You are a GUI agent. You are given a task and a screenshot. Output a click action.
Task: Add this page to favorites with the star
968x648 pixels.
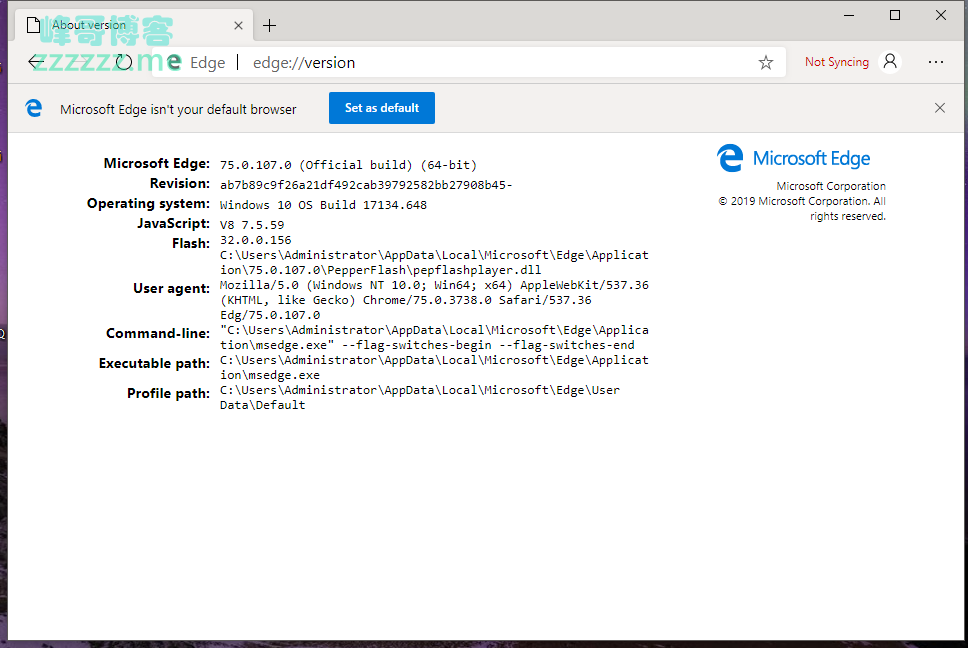pos(766,62)
